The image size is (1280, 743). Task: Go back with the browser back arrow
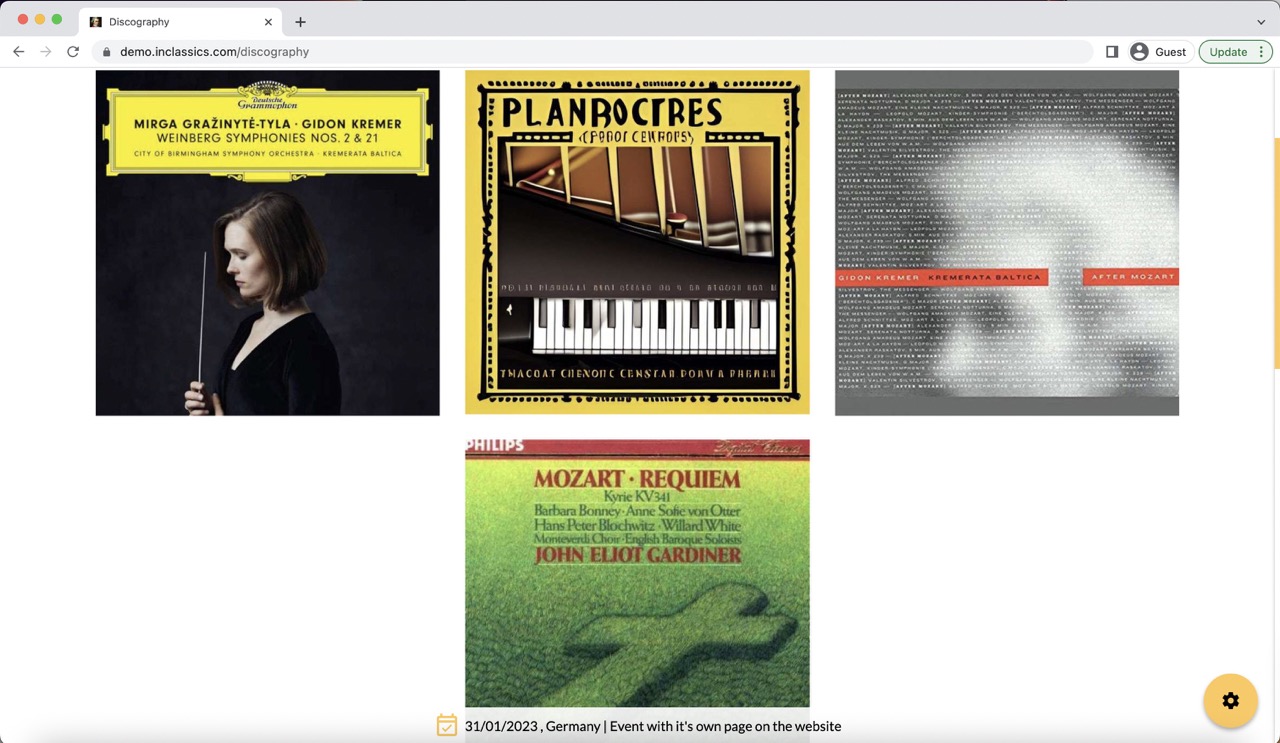tap(18, 52)
